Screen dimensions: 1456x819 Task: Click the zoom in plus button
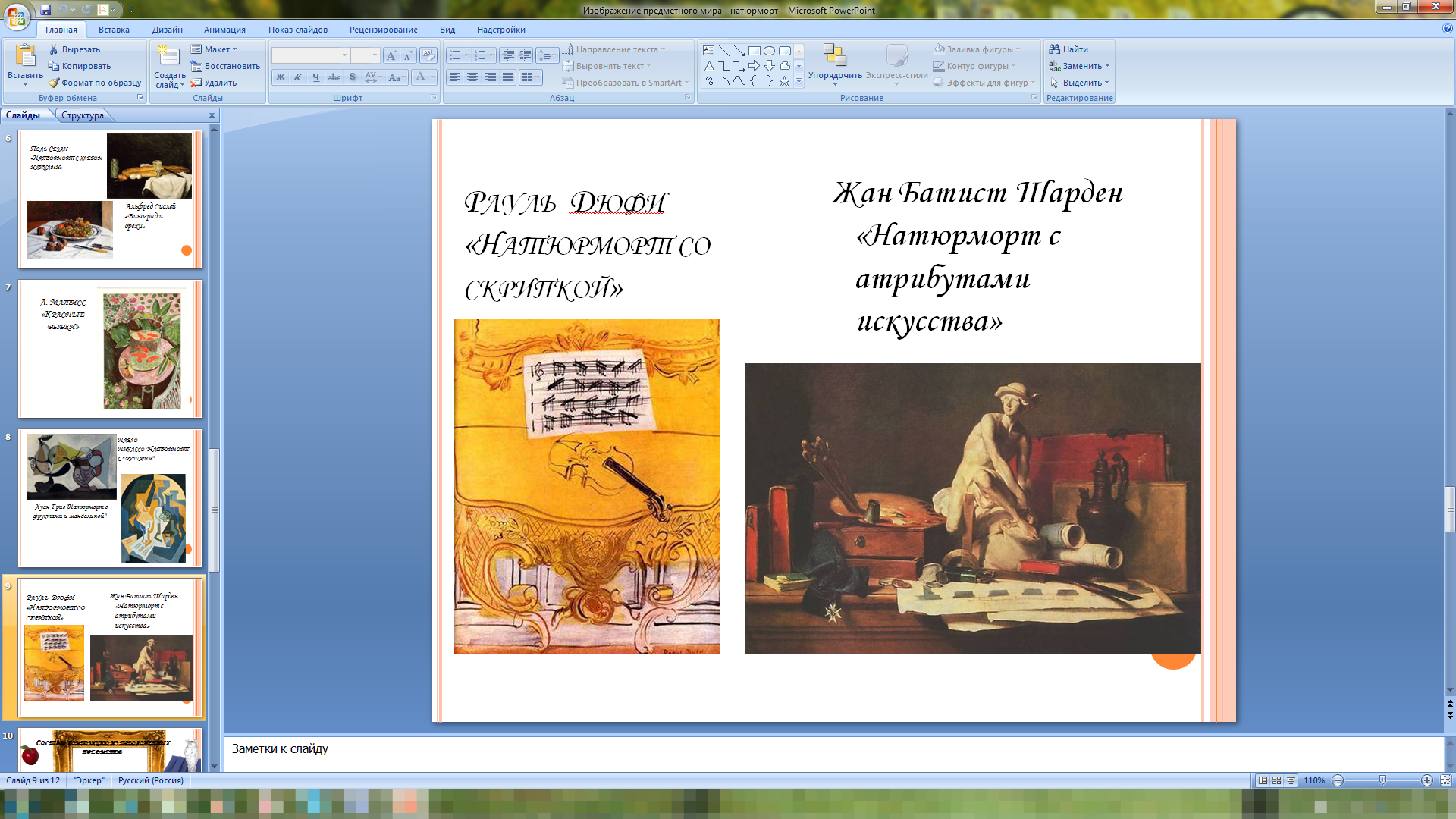(x=1426, y=780)
